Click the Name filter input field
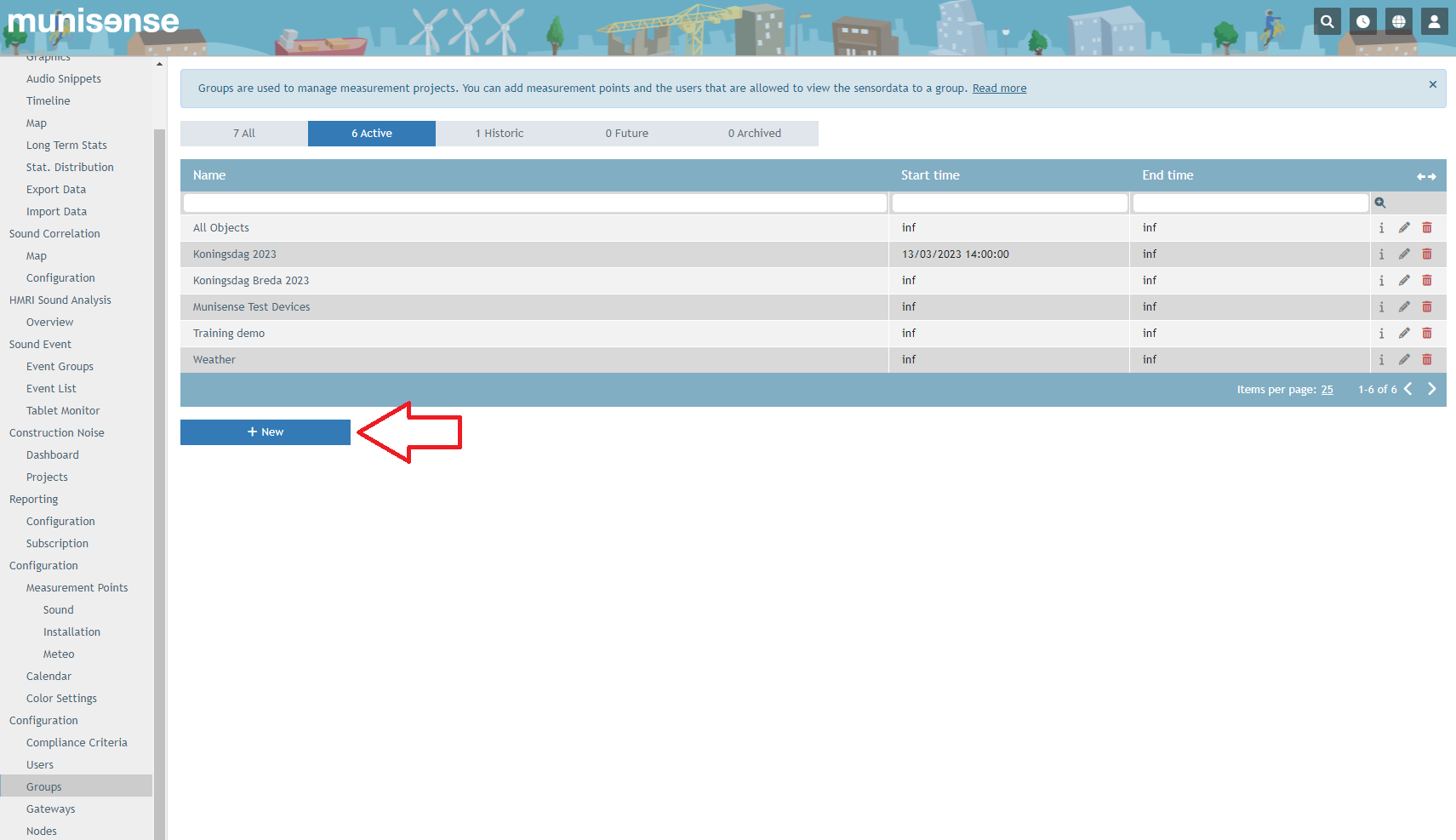This screenshot has height=840, width=1456. click(x=534, y=203)
